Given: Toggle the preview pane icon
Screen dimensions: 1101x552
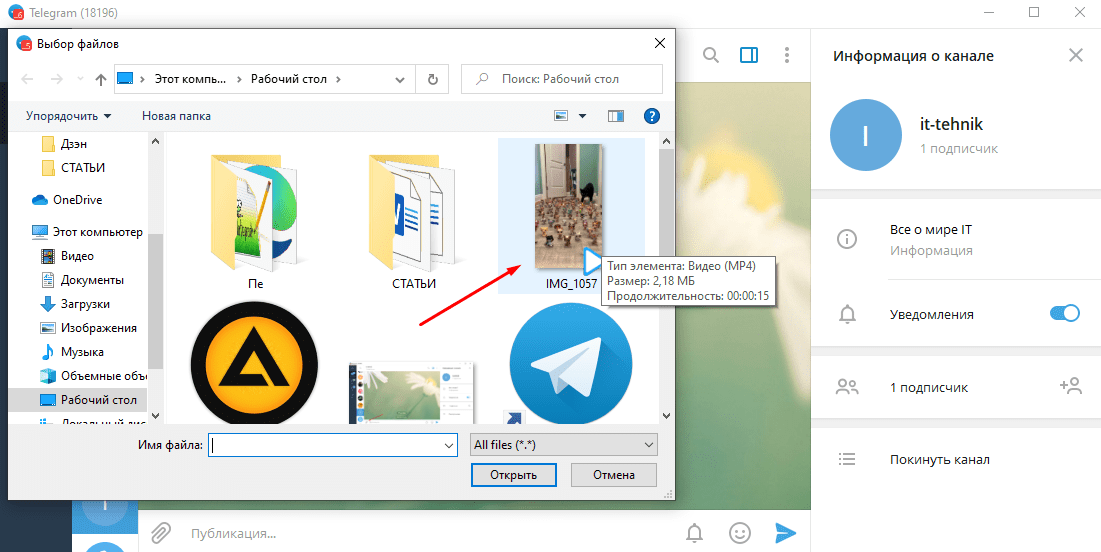Looking at the screenshot, I should click(x=616, y=116).
